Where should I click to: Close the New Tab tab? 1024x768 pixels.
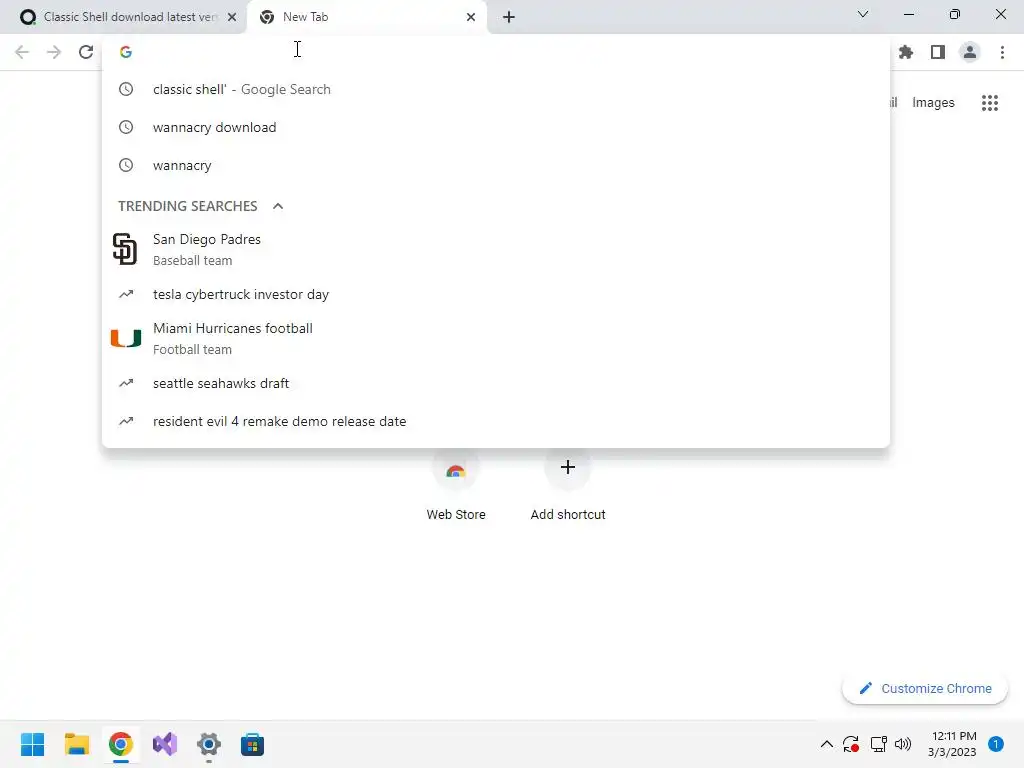pyautogui.click(x=471, y=17)
